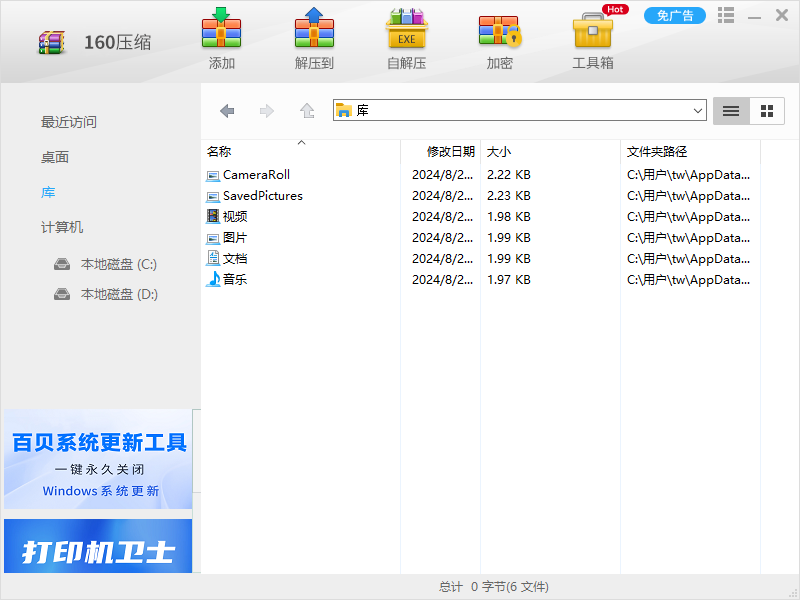Click the 1.98 KB size cell
Image resolution: width=800 pixels, height=600 pixels.
click(509, 217)
